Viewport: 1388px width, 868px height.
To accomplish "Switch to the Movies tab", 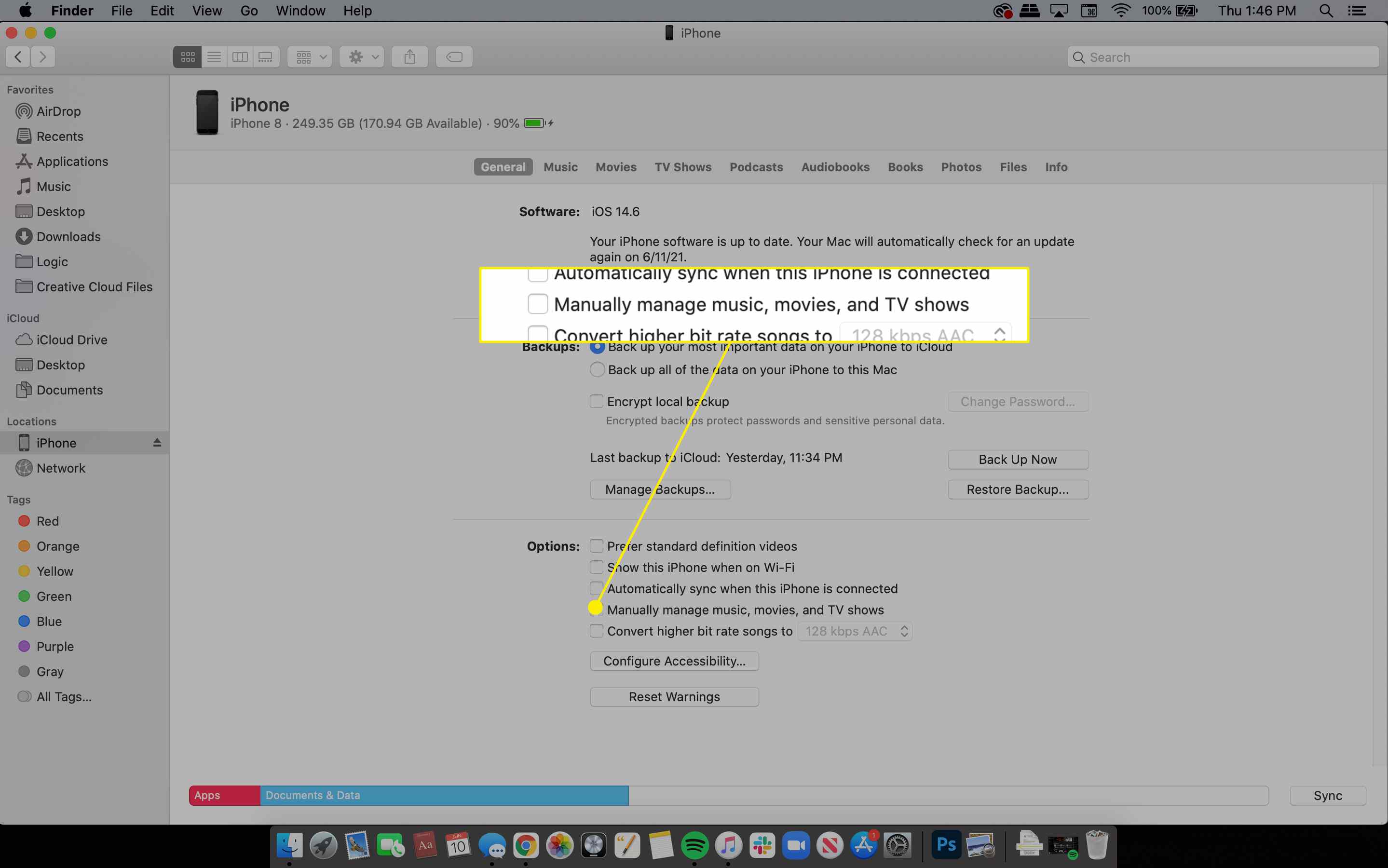I will click(x=616, y=167).
